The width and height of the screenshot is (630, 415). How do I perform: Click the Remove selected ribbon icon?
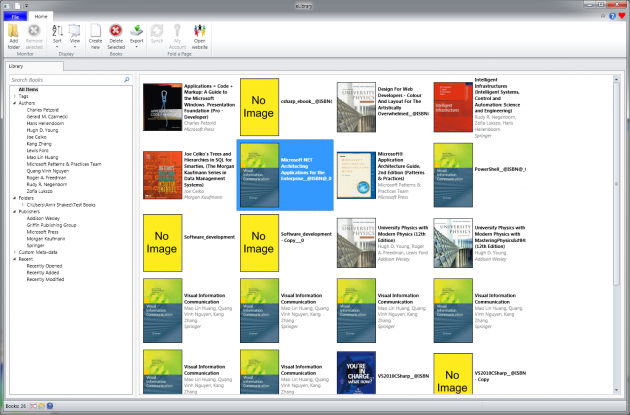pos(34,36)
